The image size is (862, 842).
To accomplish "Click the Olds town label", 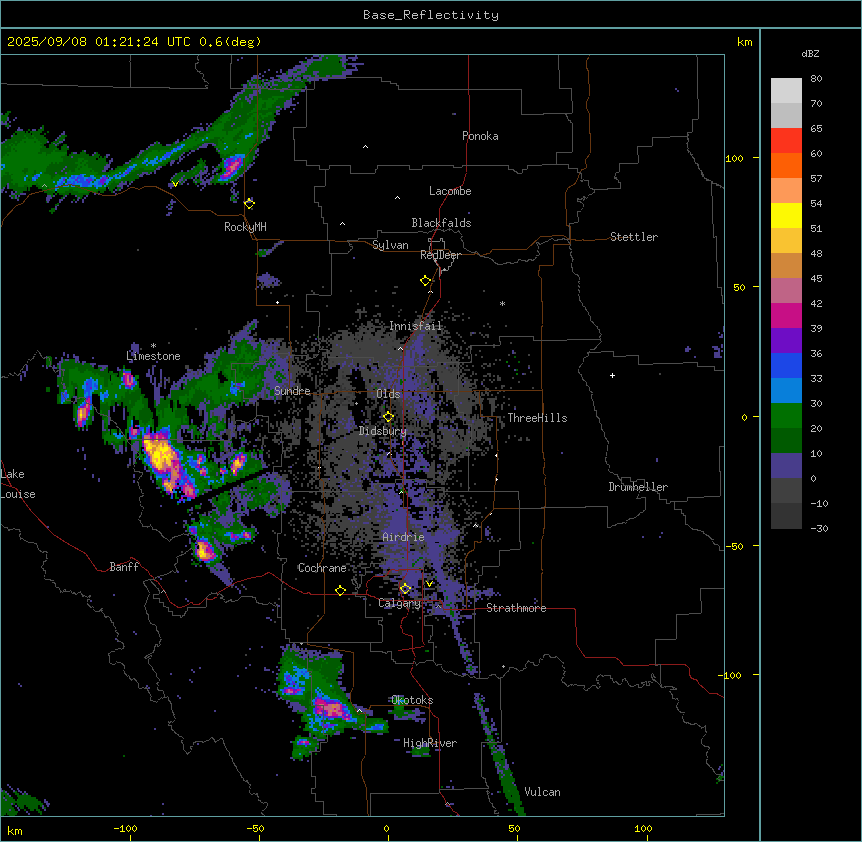I will click(x=388, y=394).
